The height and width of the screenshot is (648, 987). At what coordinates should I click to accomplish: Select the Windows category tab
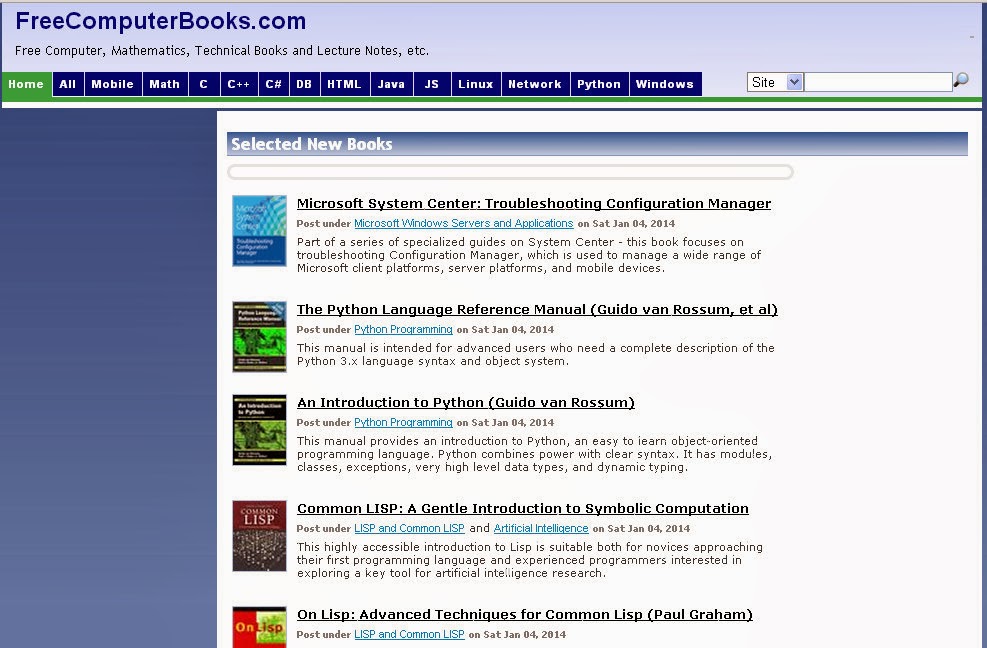coord(665,84)
